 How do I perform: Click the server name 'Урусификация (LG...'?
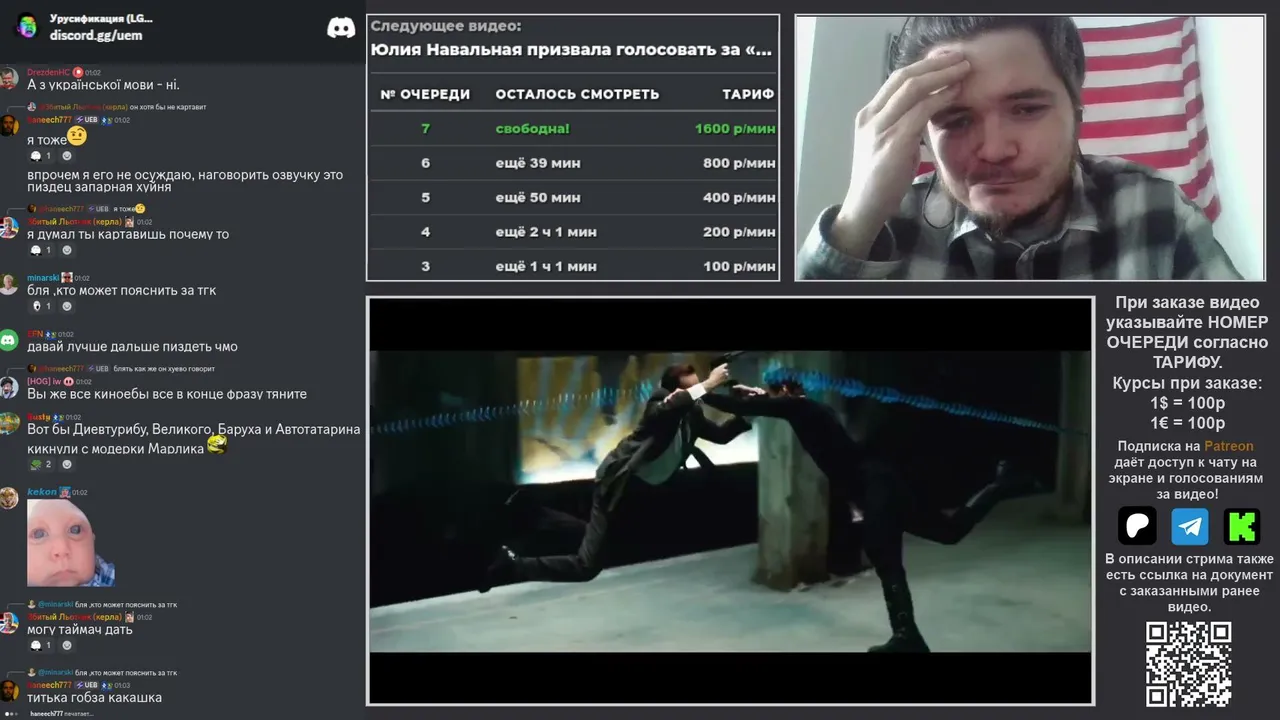tap(102, 18)
